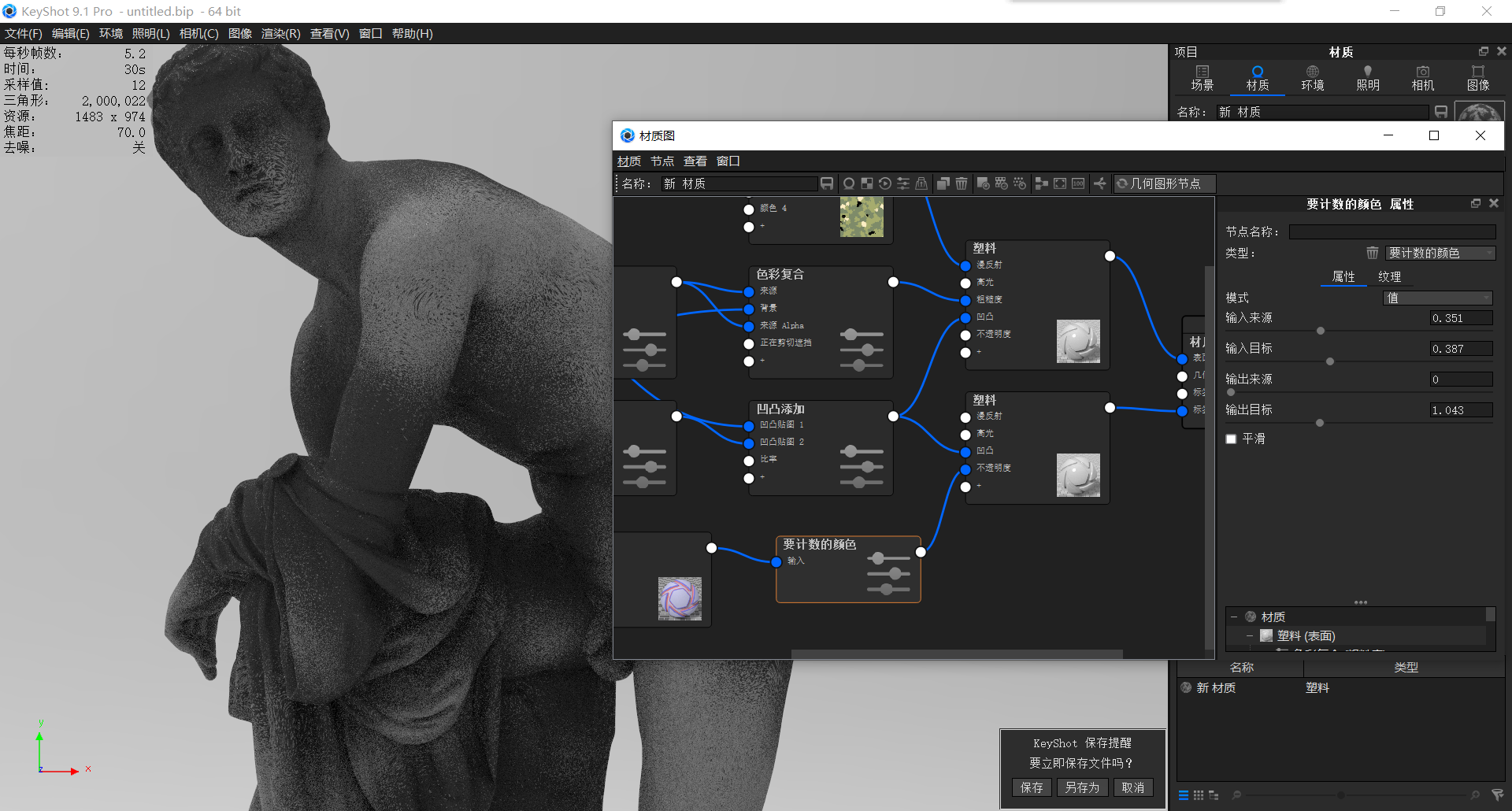Viewport: 1512px width, 811px height.
Task: Delete selected node with the trash icon
Action: pyautogui.click(x=962, y=183)
